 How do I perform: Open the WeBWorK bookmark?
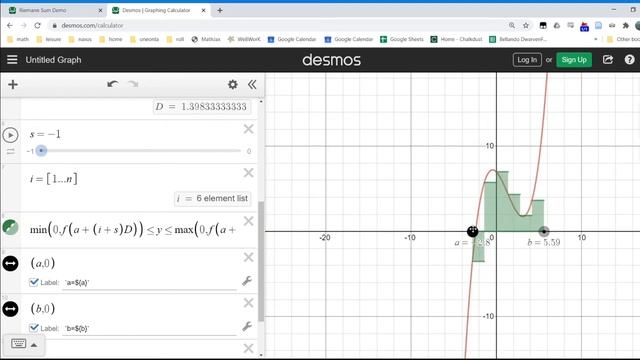[244, 39]
